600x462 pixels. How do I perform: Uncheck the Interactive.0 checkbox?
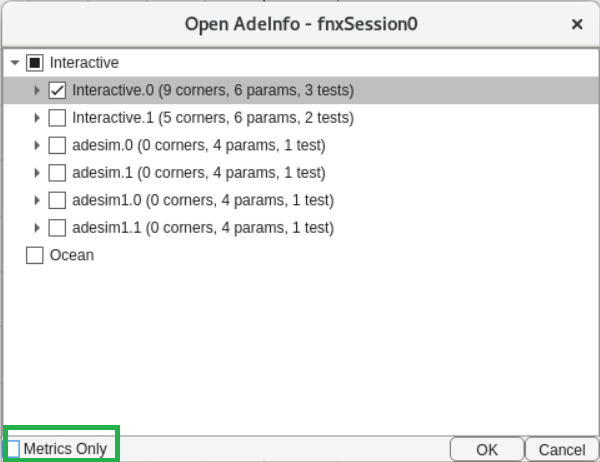[57, 91]
